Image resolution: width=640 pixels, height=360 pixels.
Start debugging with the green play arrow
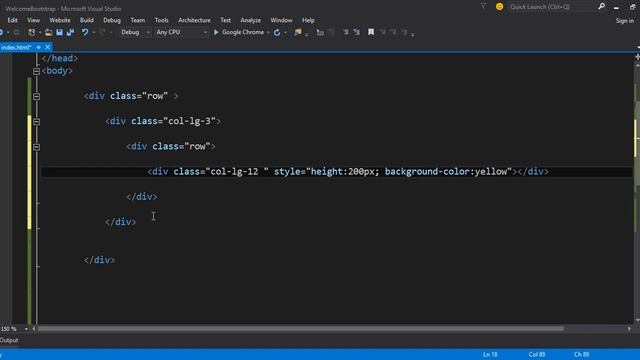coord(216,32)
